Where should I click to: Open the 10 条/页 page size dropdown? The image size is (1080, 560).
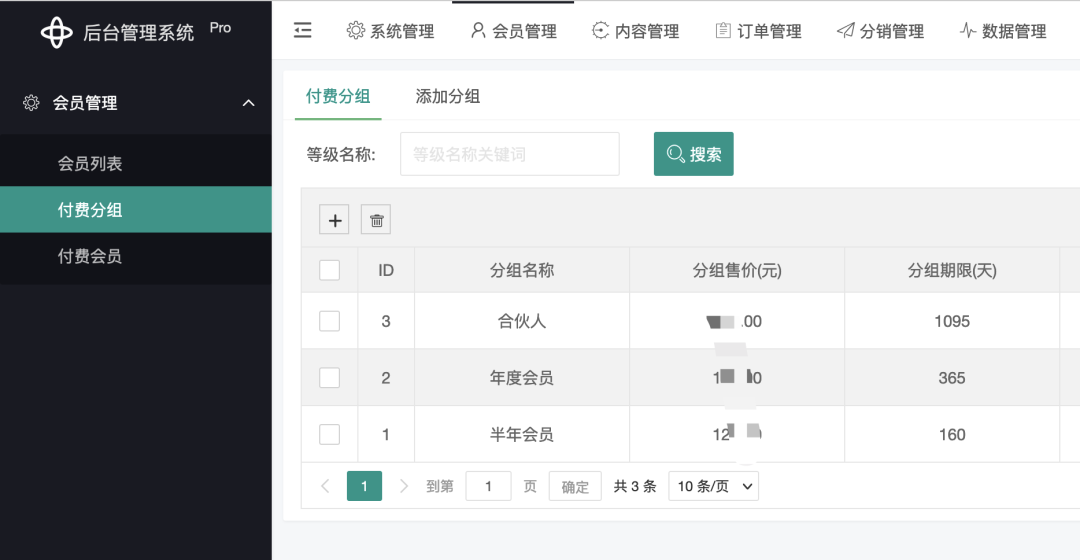coord(713,487)
